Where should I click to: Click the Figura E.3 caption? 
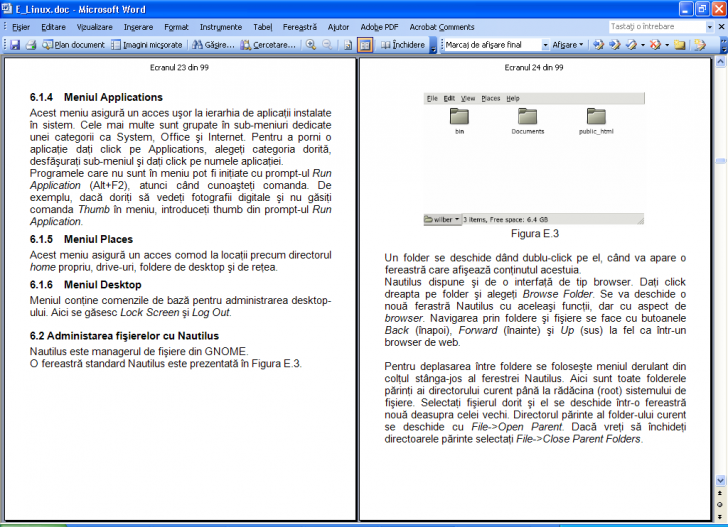534,234
